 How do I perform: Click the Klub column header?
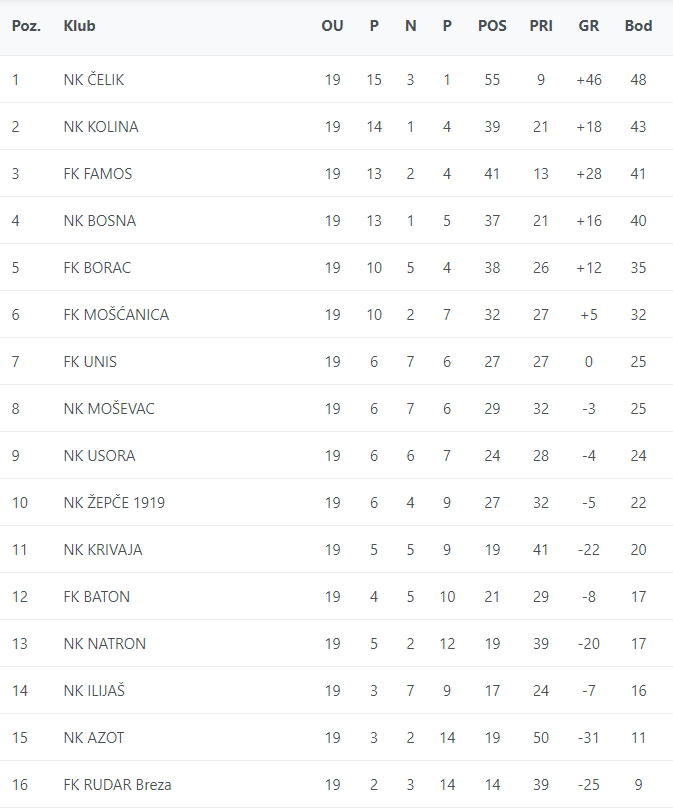pyautogui.click(x=79, y=26)
